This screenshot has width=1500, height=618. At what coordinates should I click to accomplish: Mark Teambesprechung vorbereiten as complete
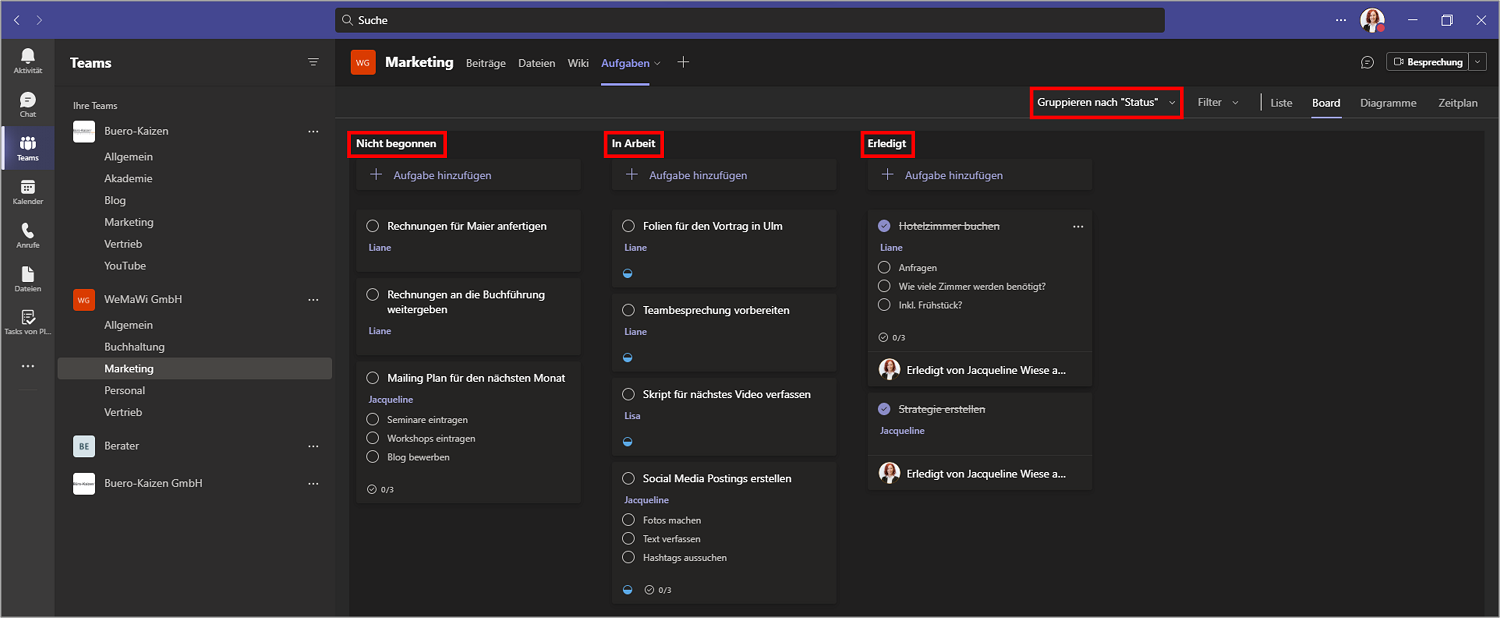[x=628, y=310]
